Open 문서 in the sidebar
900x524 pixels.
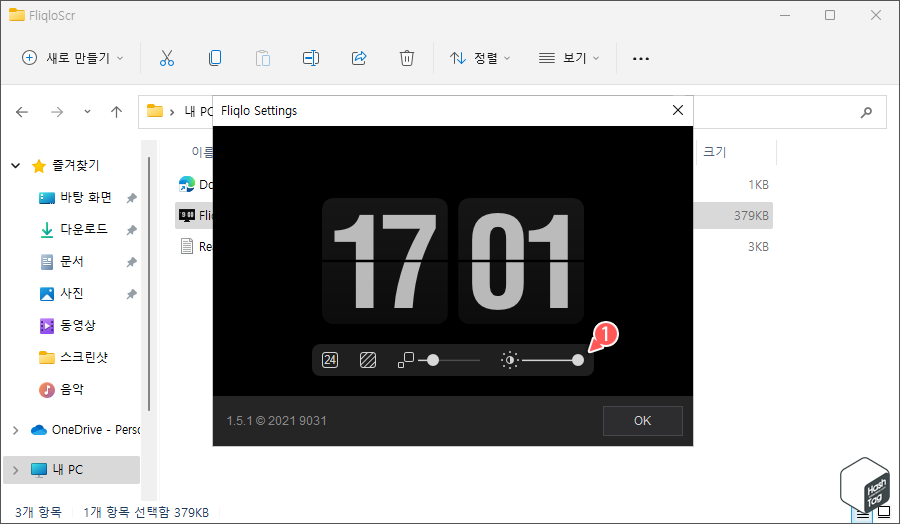[x=72, y=262]
